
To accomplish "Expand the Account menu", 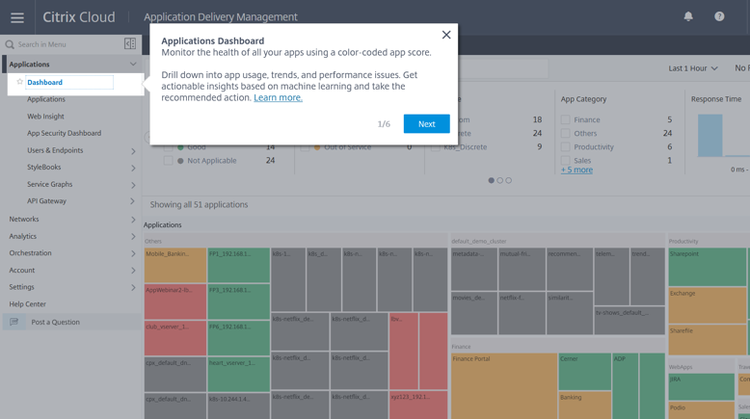I will (133, 271).
